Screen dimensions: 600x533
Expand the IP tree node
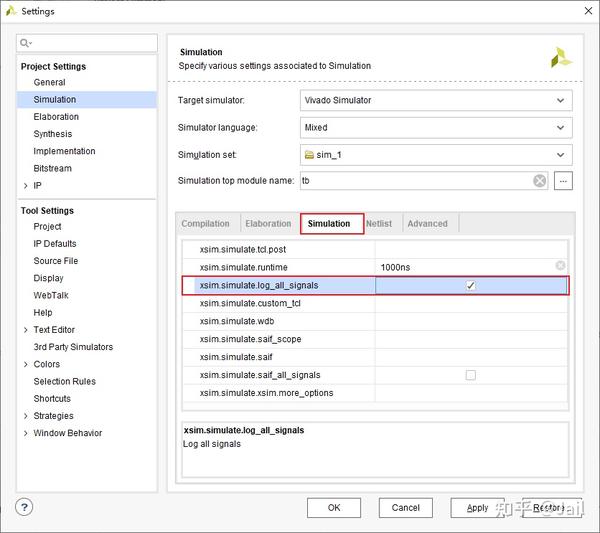pyautogui.click(x=26, y=186)
